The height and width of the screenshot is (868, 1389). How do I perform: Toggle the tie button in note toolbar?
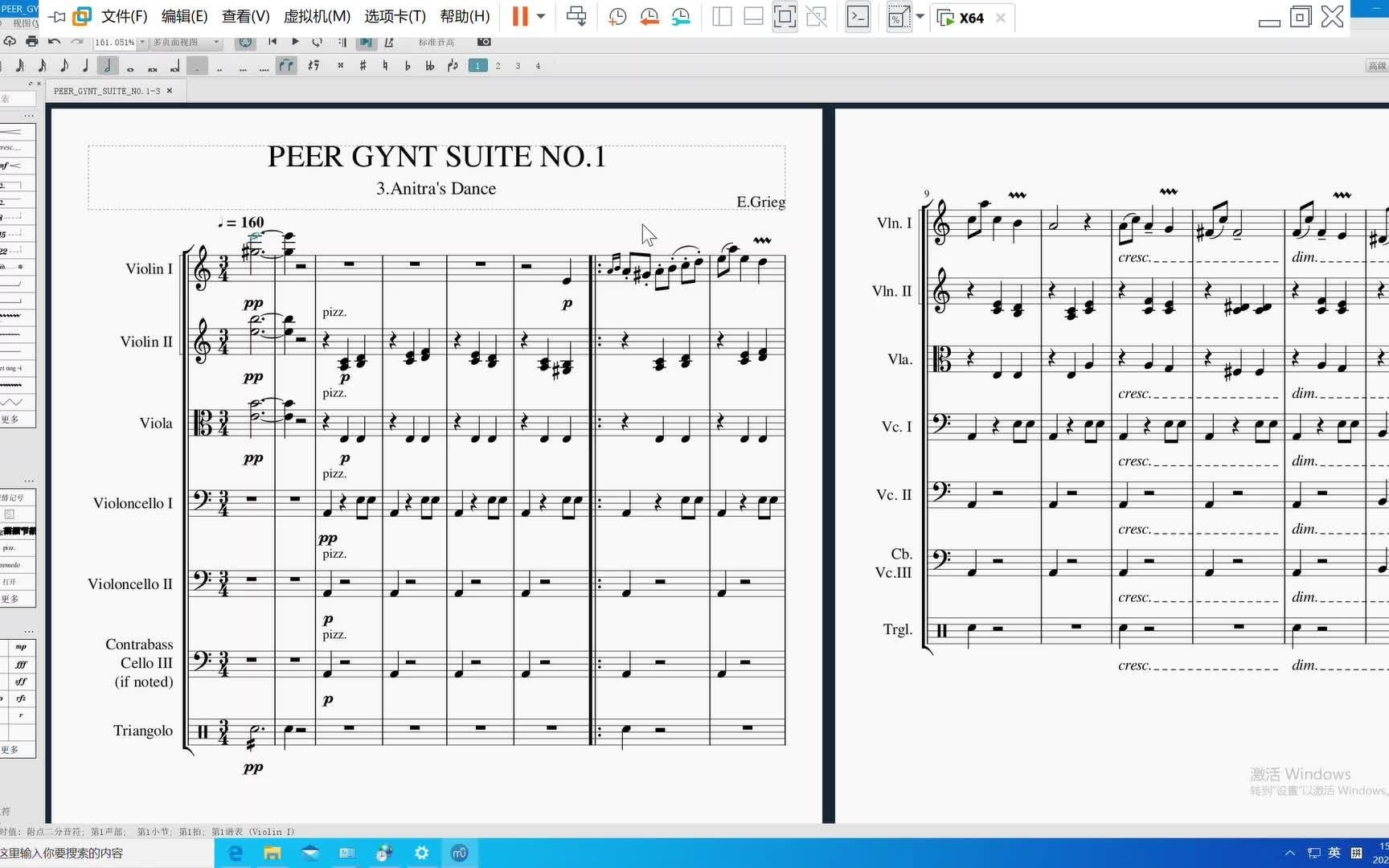[286, 66]
